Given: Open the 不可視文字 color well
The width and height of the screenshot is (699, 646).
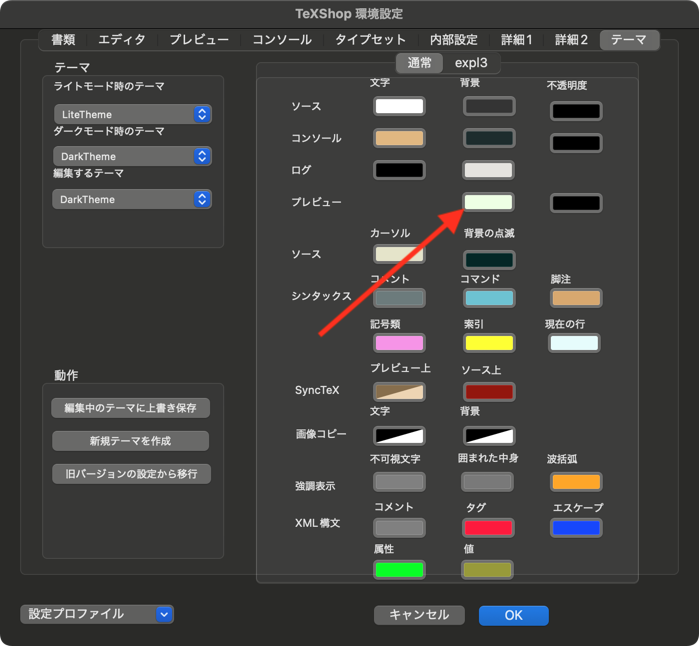Looking at the screenshot, I should (x=399, y=482).
